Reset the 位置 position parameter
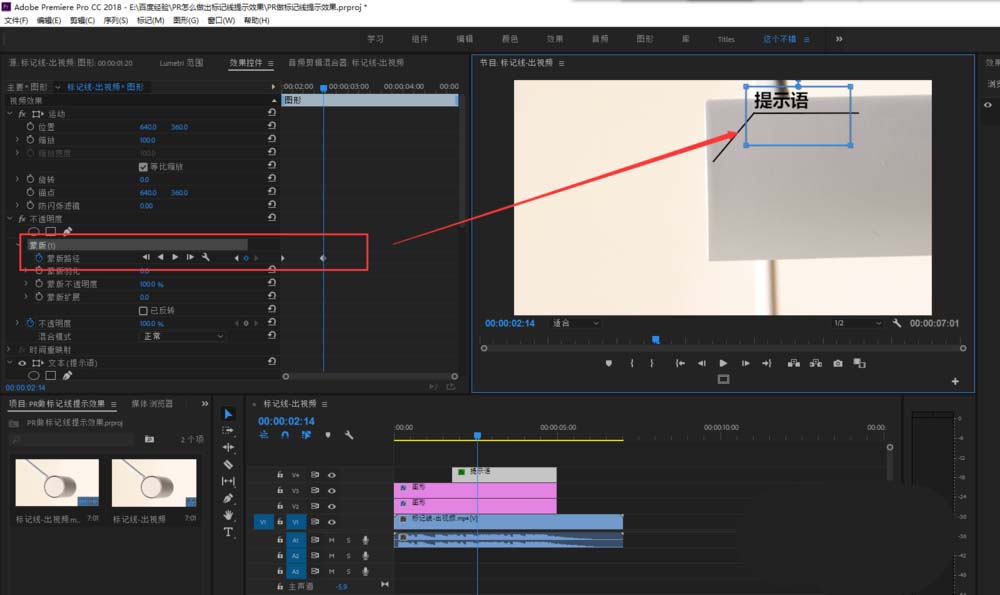1000x595 pixels. pyautogui.click(x=272, y=127)
